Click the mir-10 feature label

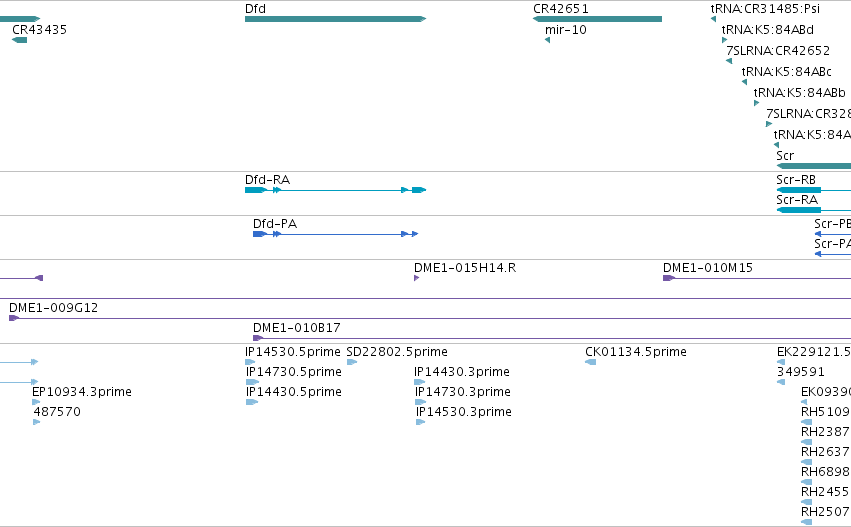[566, 30]
